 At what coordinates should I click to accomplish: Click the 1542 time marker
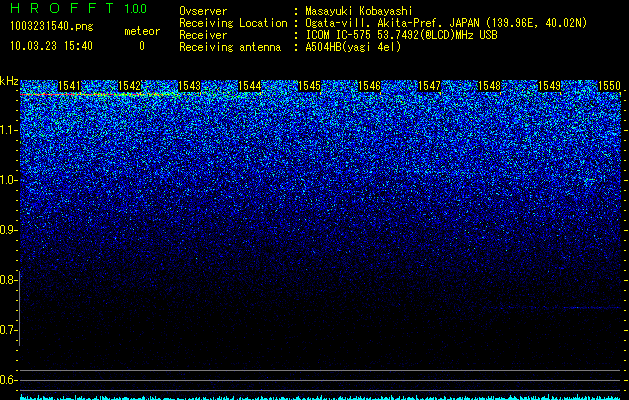click(130, 86)
